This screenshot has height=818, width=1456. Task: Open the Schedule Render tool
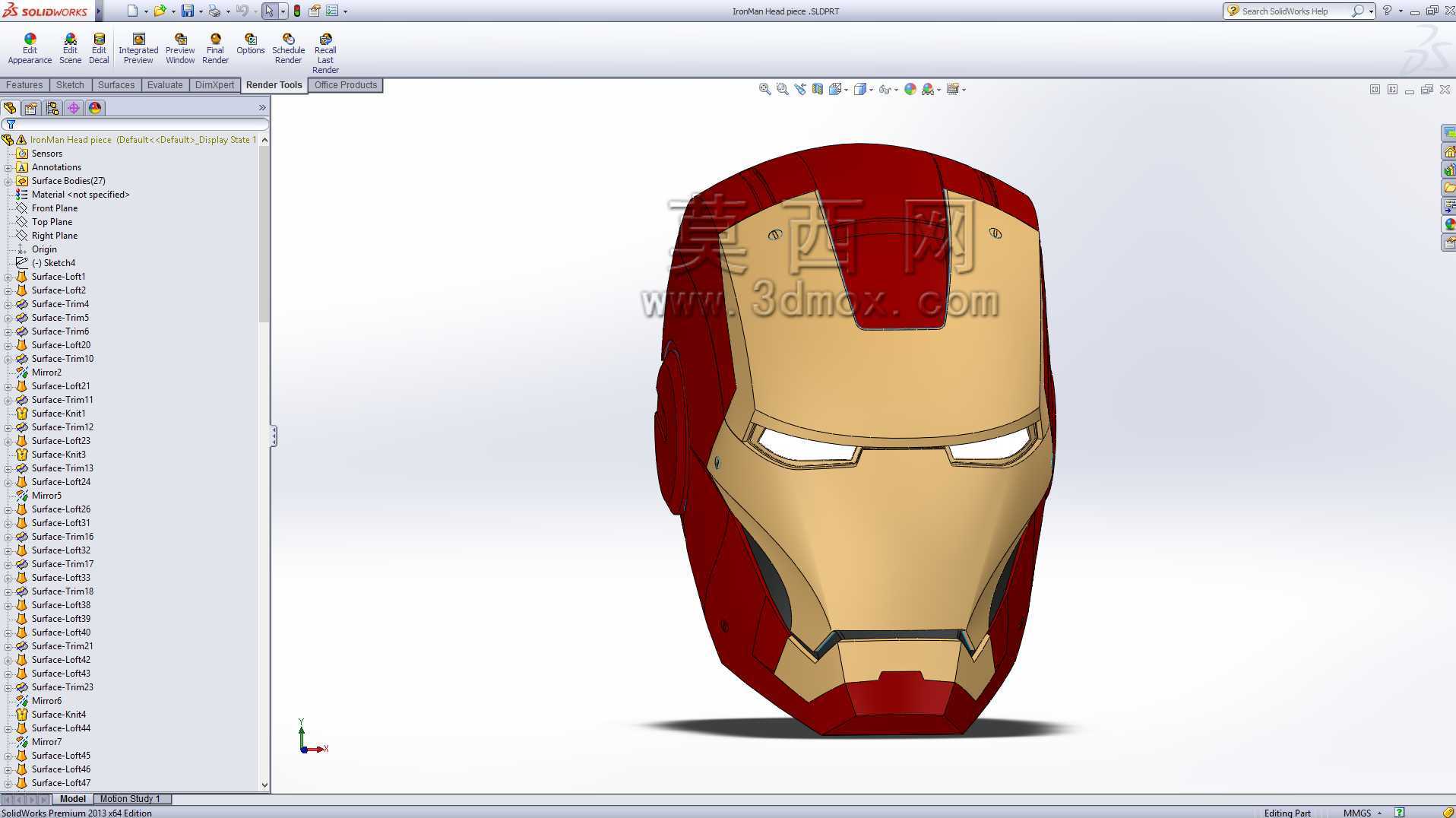[288, 49]
